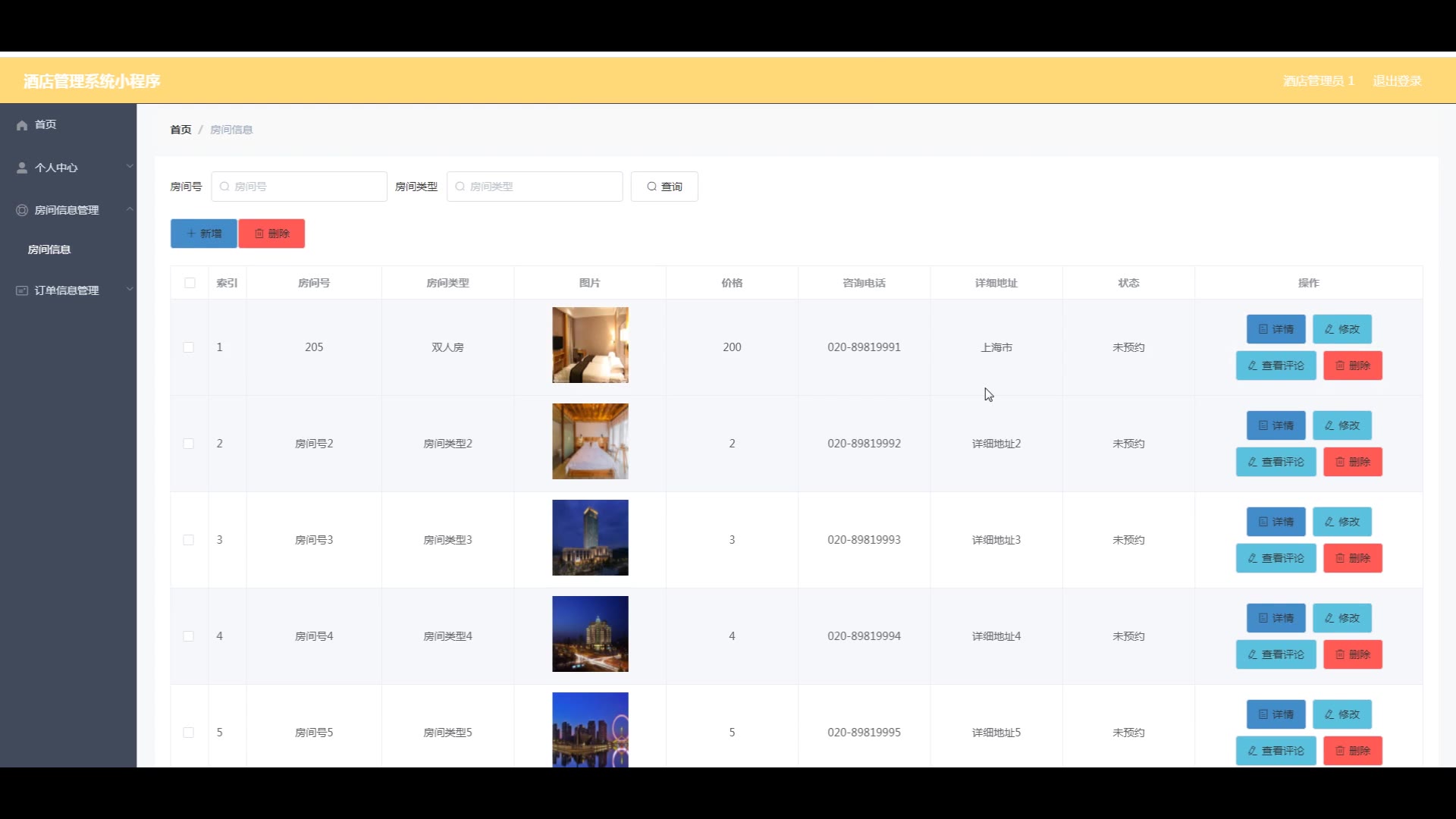
Task: Click 删除 for 房间号3 row
Action: (x=1353, y=558)
